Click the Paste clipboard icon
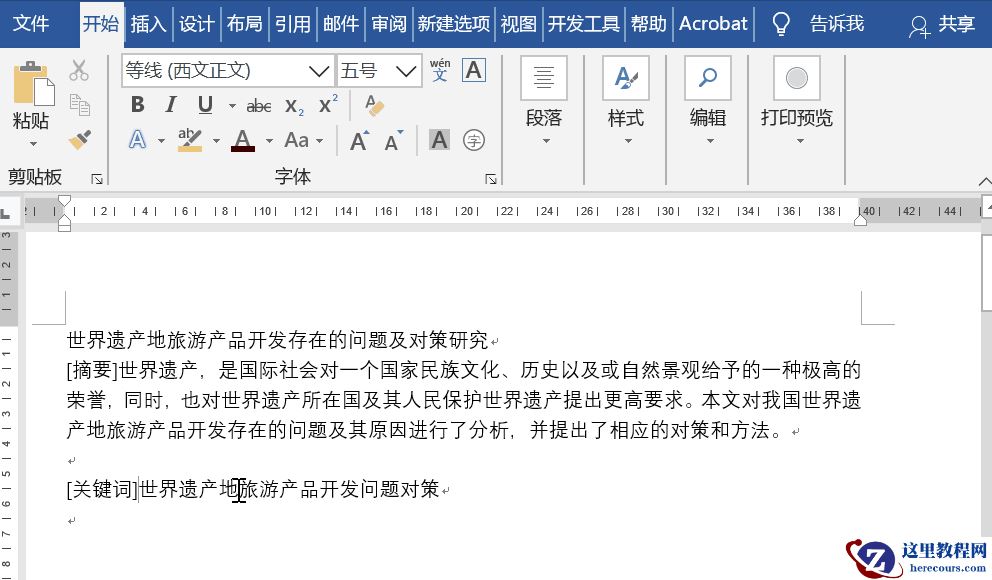The height and width of the screenshot is (580, 992). [x=32, y=83]
